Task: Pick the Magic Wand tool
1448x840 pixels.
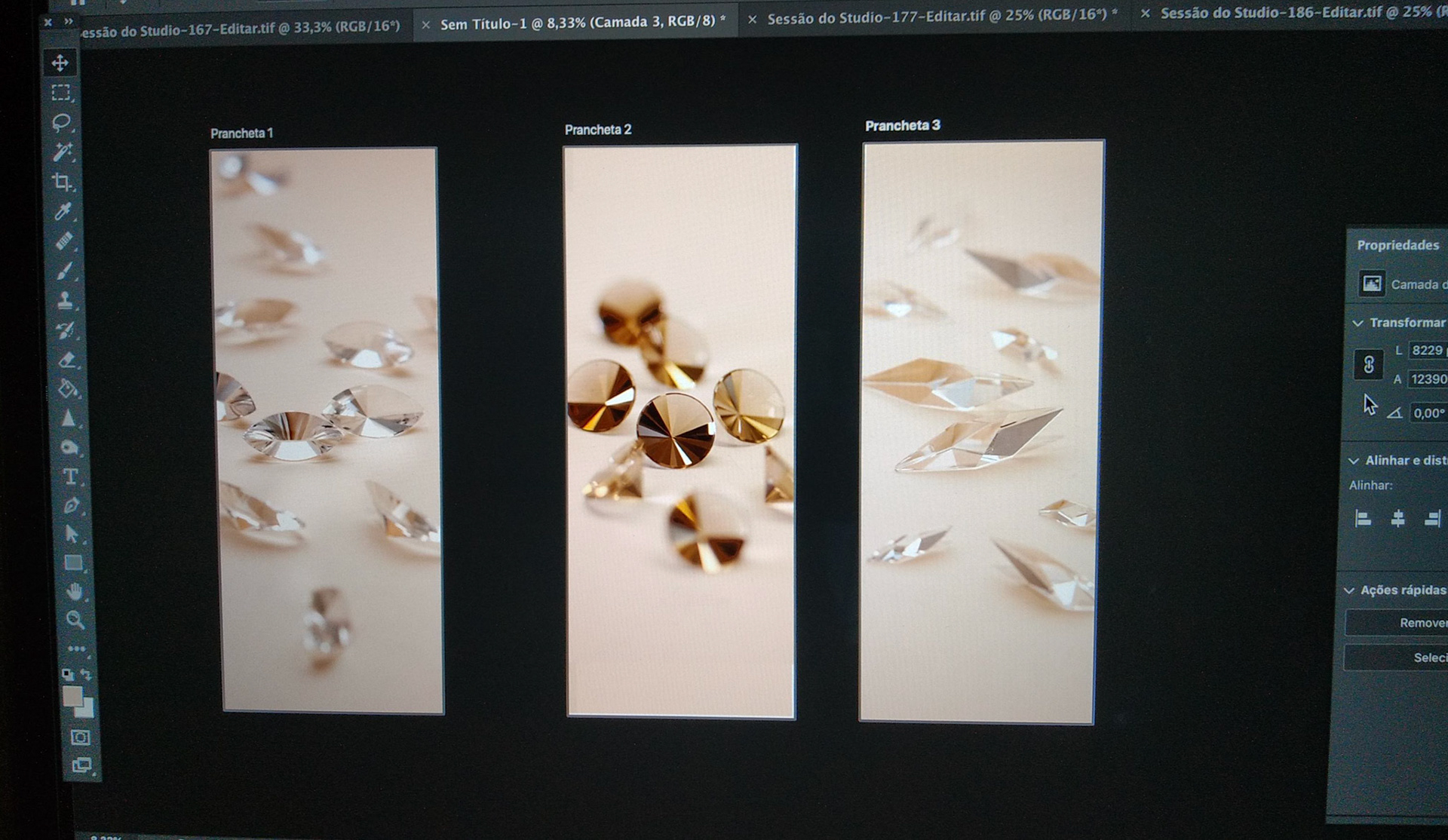Action: (x=63, y=152)
